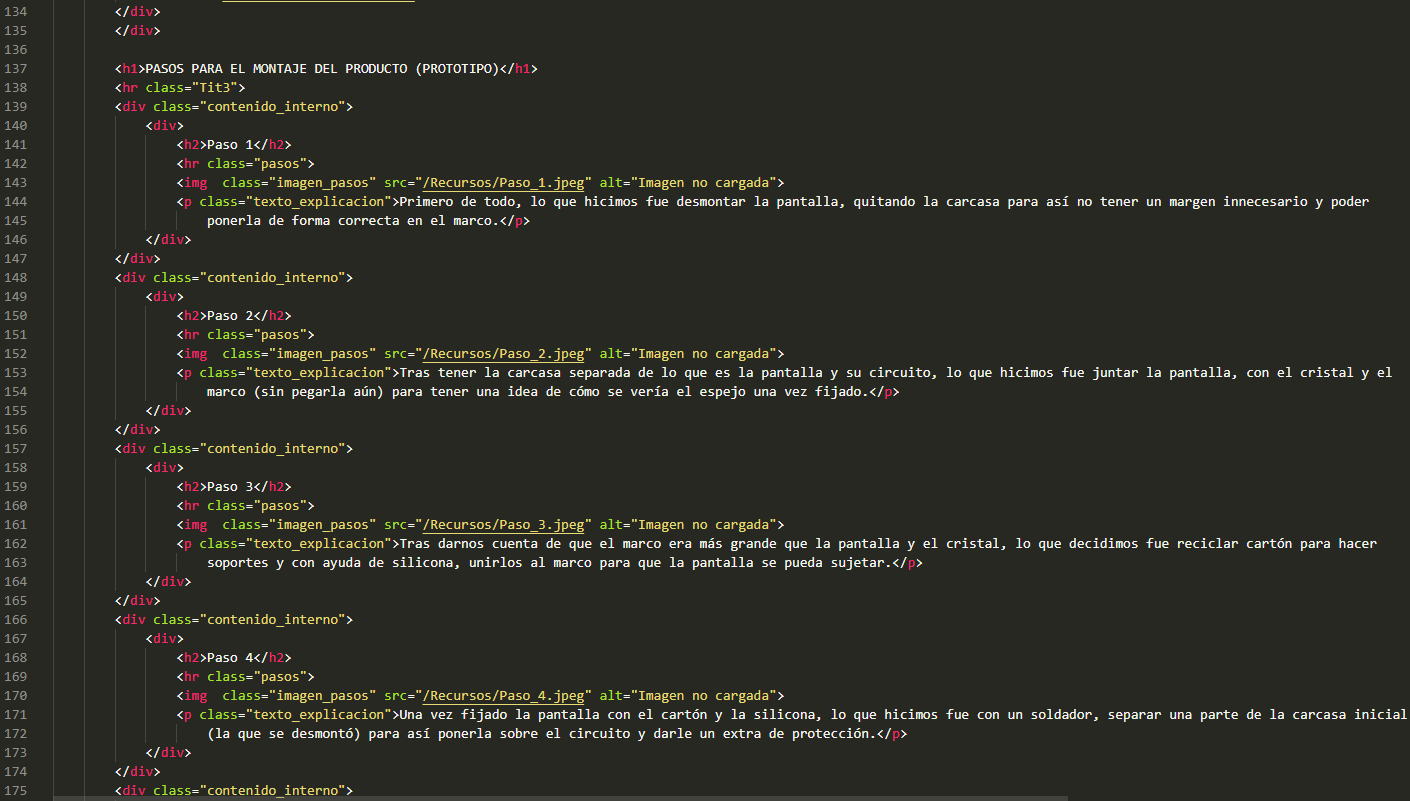Image resolution: width=1410 pixels, height=801 pixels.
Task: Click the text "reciclar cartón para hacer"
Action: [1277, 543]
